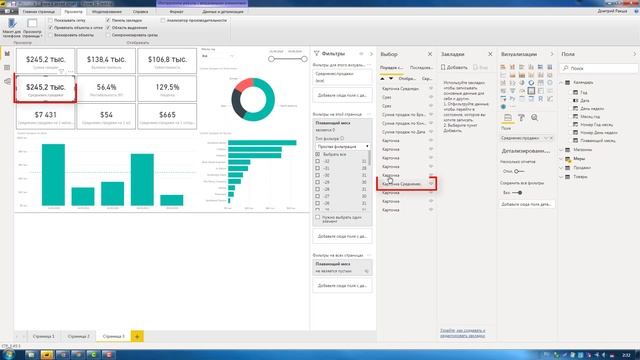Open the Page 2 report tab
640x360 pixels.
click(x=78, y=336)
